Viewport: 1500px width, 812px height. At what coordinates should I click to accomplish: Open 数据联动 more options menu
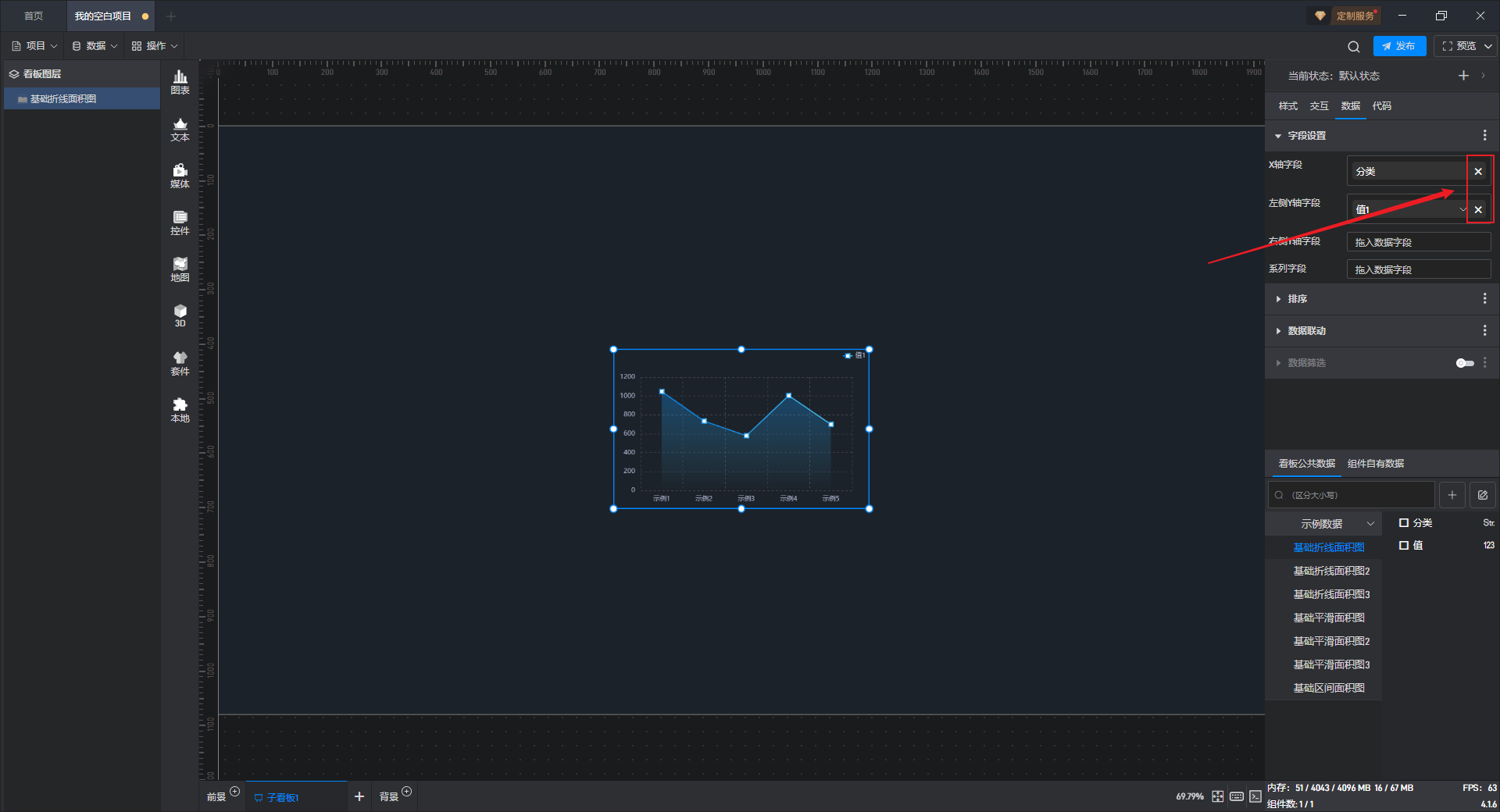[x=1484, y=331]
